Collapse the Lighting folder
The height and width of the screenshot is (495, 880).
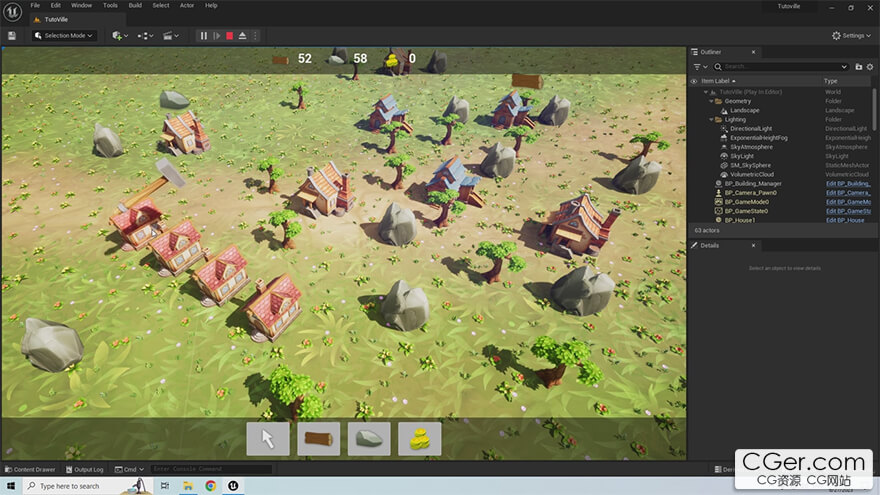[x=711, y=120]
